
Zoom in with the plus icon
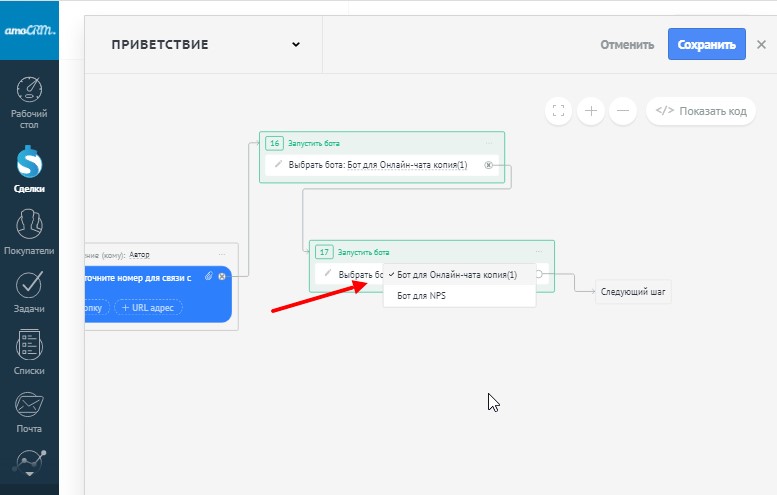(x=591, y=111)
